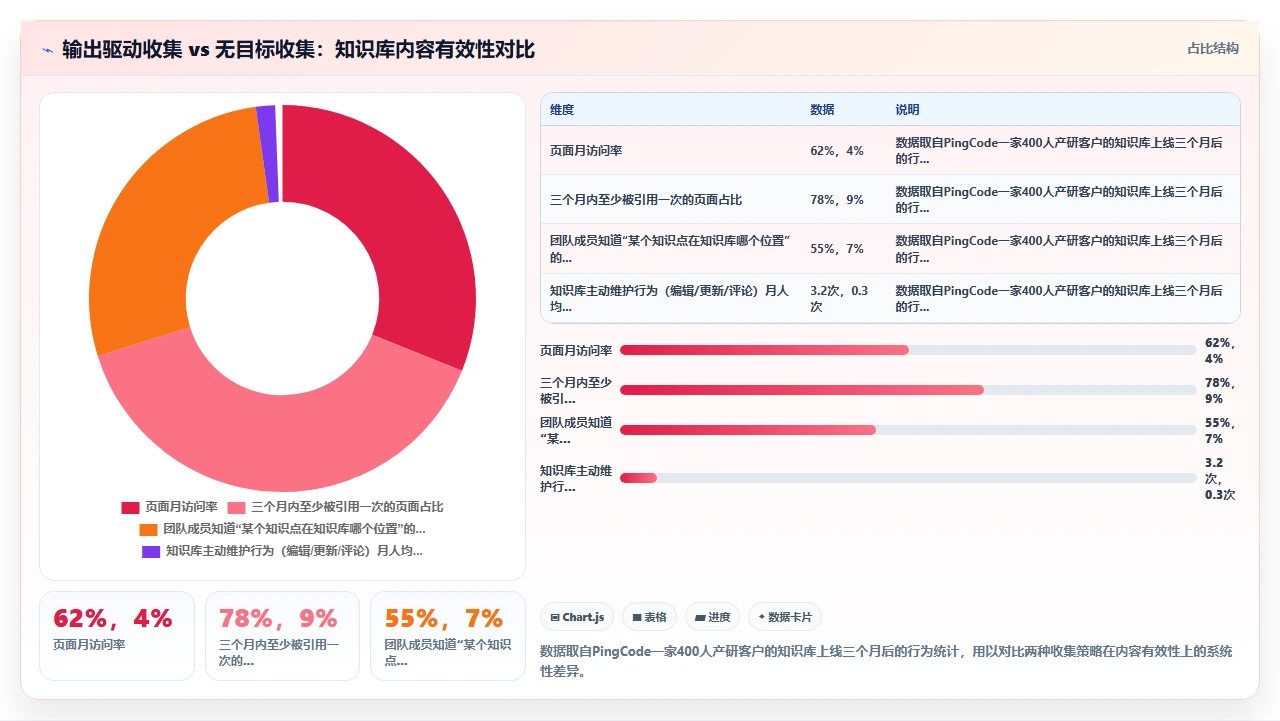Viewport: 1280px width, 721px height.
Task: Select the 知识库主动维护行为 table dimension cell
Action: (671, 298)
